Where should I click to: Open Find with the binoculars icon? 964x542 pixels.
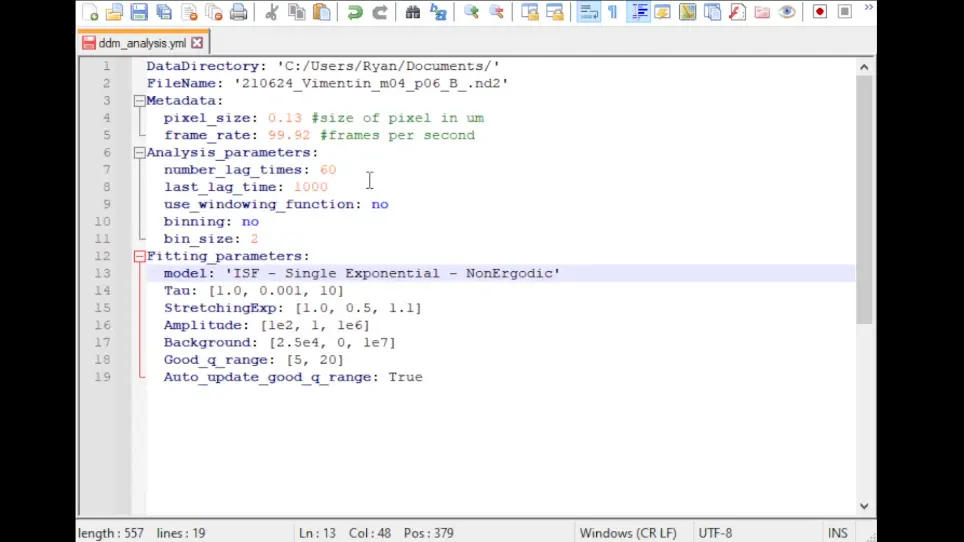click(x=413, y=12)
